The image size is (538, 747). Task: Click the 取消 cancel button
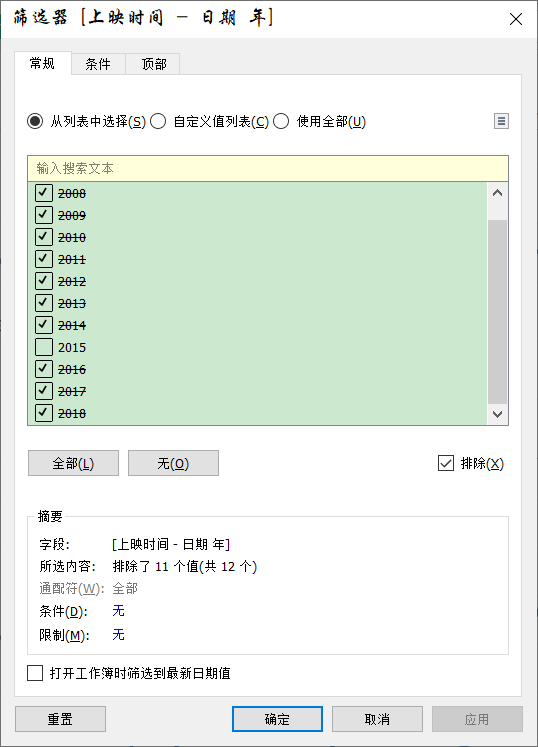coord(377,719)
